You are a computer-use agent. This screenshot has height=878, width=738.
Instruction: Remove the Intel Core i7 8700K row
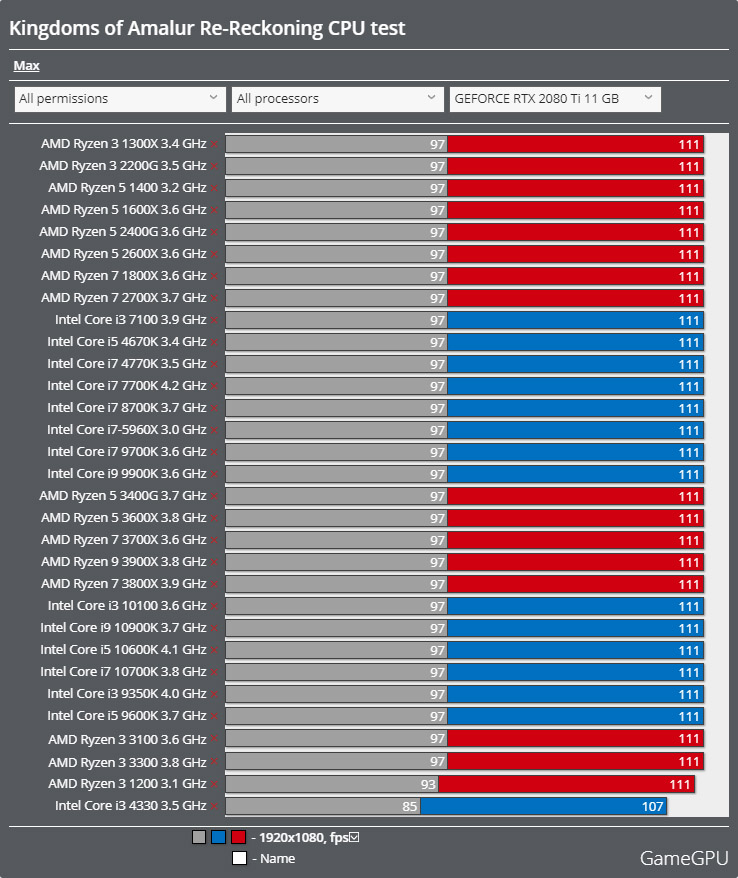(214, 408)
